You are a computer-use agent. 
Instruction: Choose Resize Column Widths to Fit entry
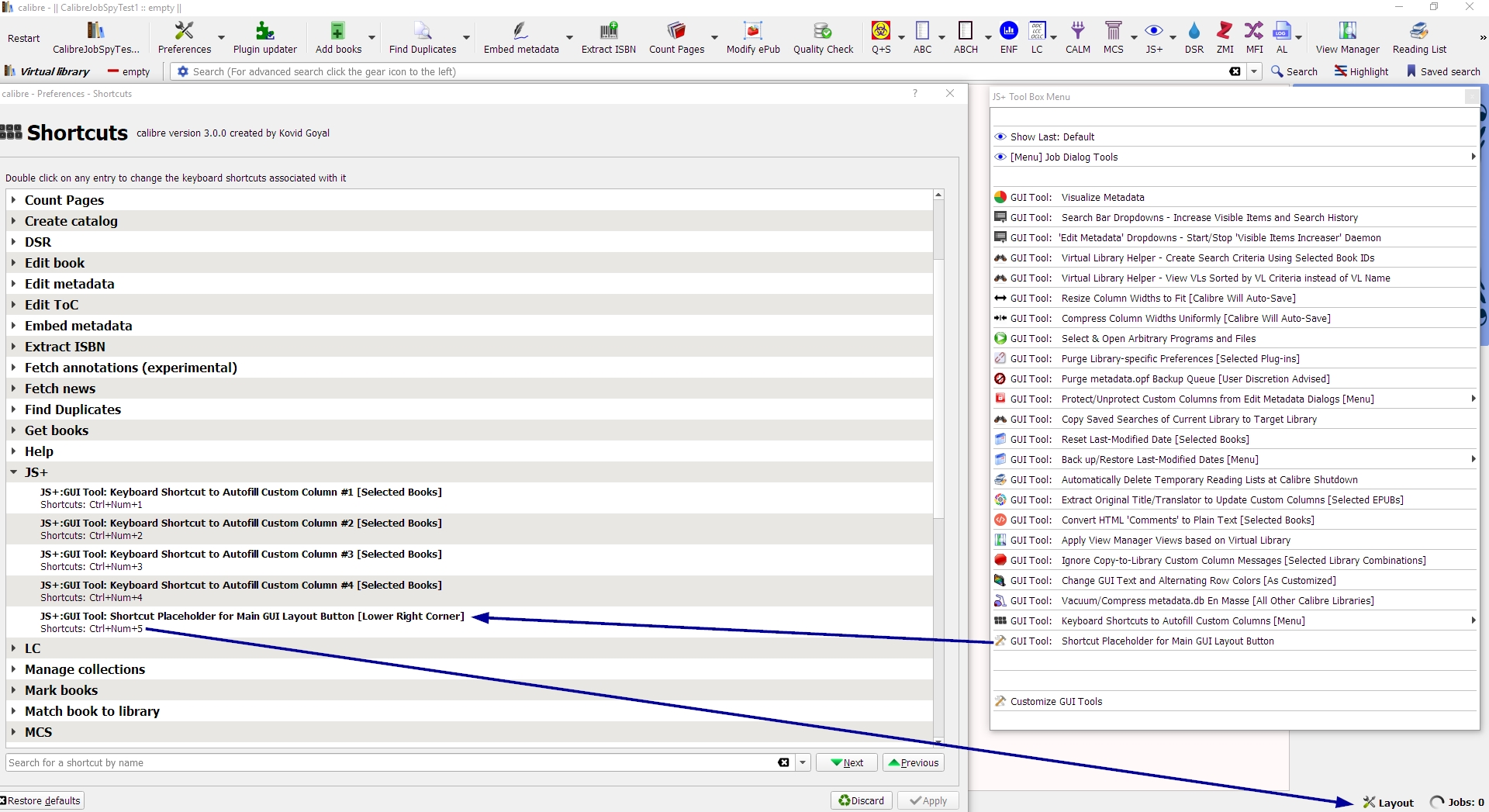pyautogui.click(x=1235, y=298)
